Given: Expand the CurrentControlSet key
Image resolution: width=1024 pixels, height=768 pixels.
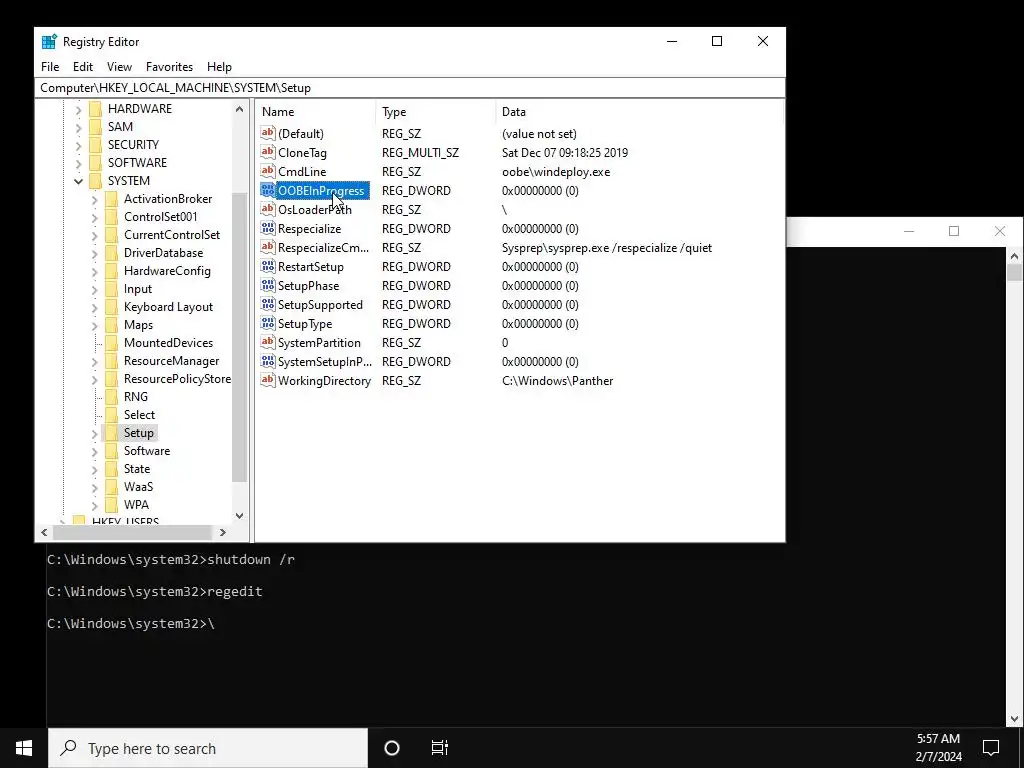Looking at the screenshot, I should point(95,235).
